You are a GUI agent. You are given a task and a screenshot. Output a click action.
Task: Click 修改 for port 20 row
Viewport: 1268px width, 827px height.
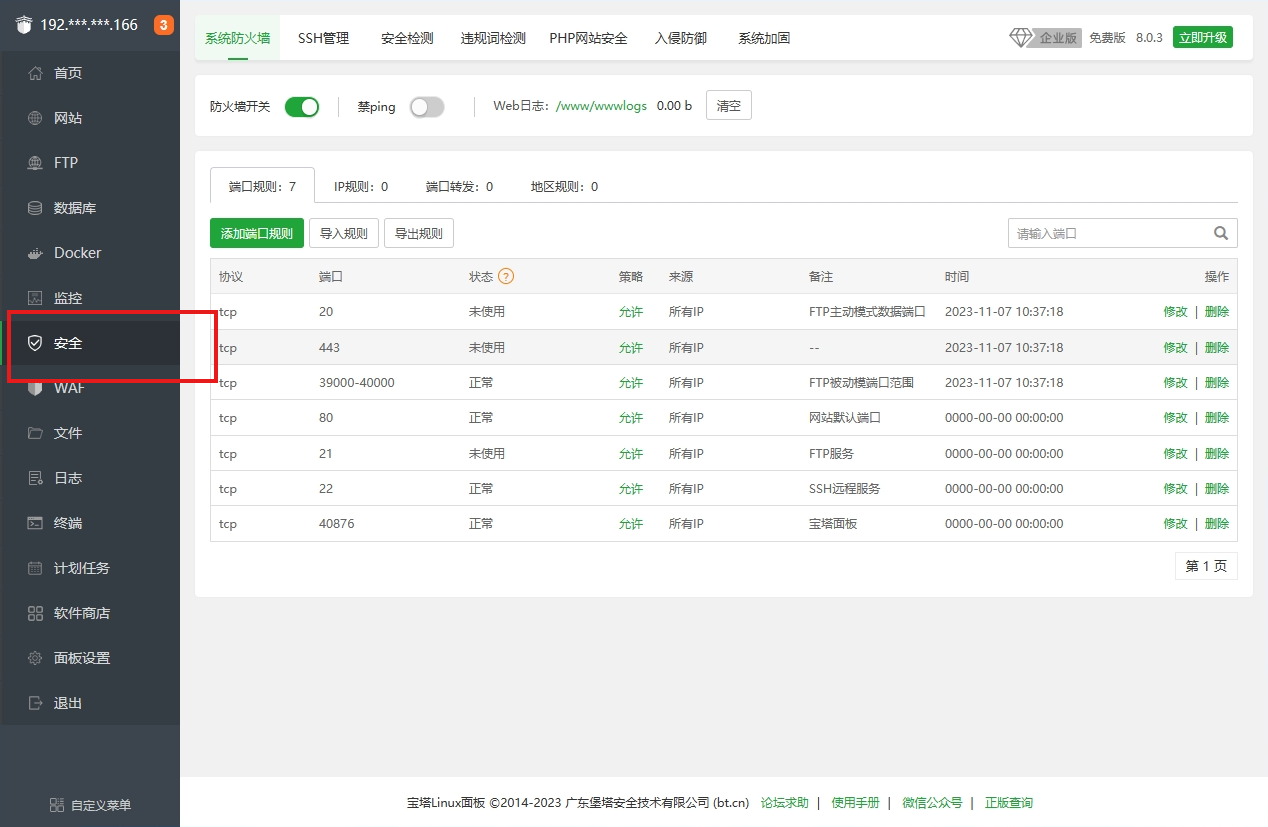pos(1175,312)
